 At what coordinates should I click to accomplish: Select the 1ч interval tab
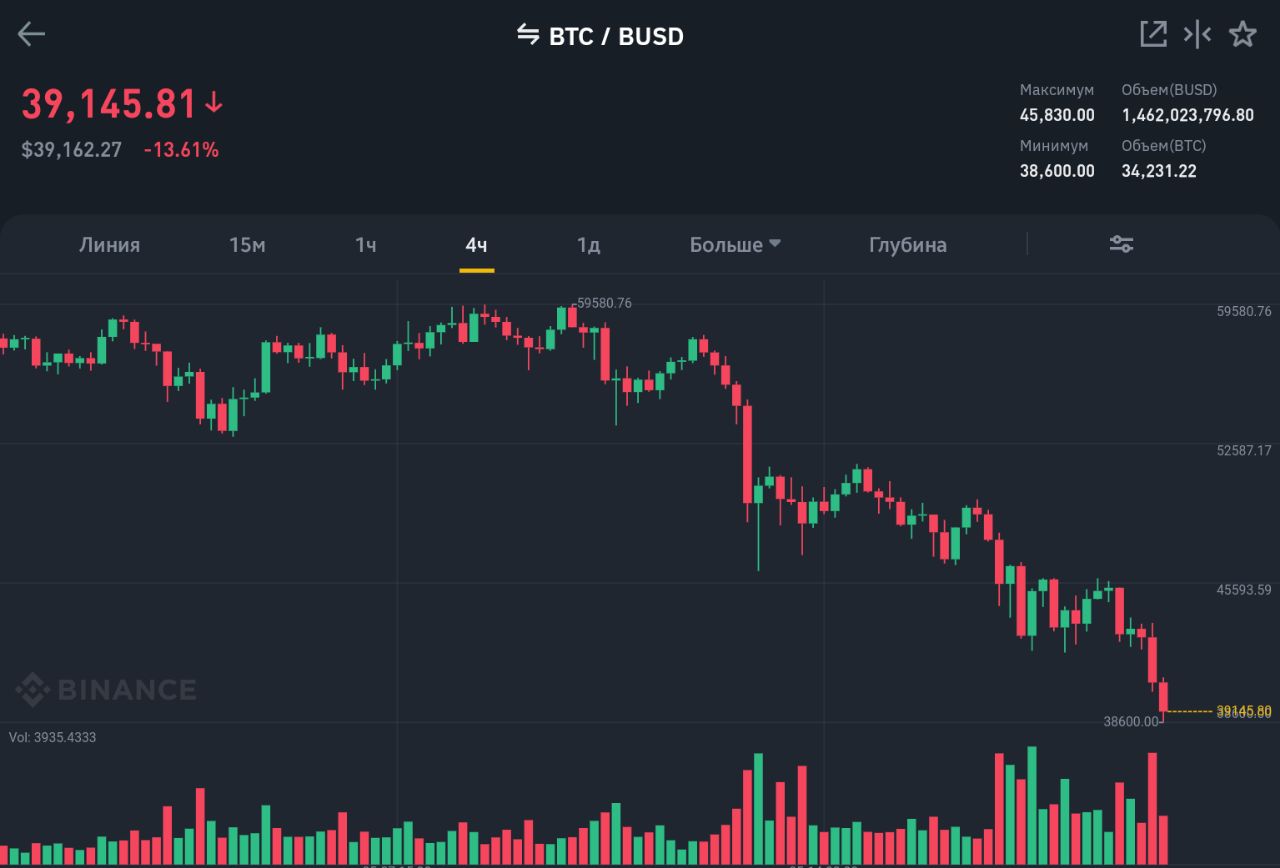click(365, 245)
